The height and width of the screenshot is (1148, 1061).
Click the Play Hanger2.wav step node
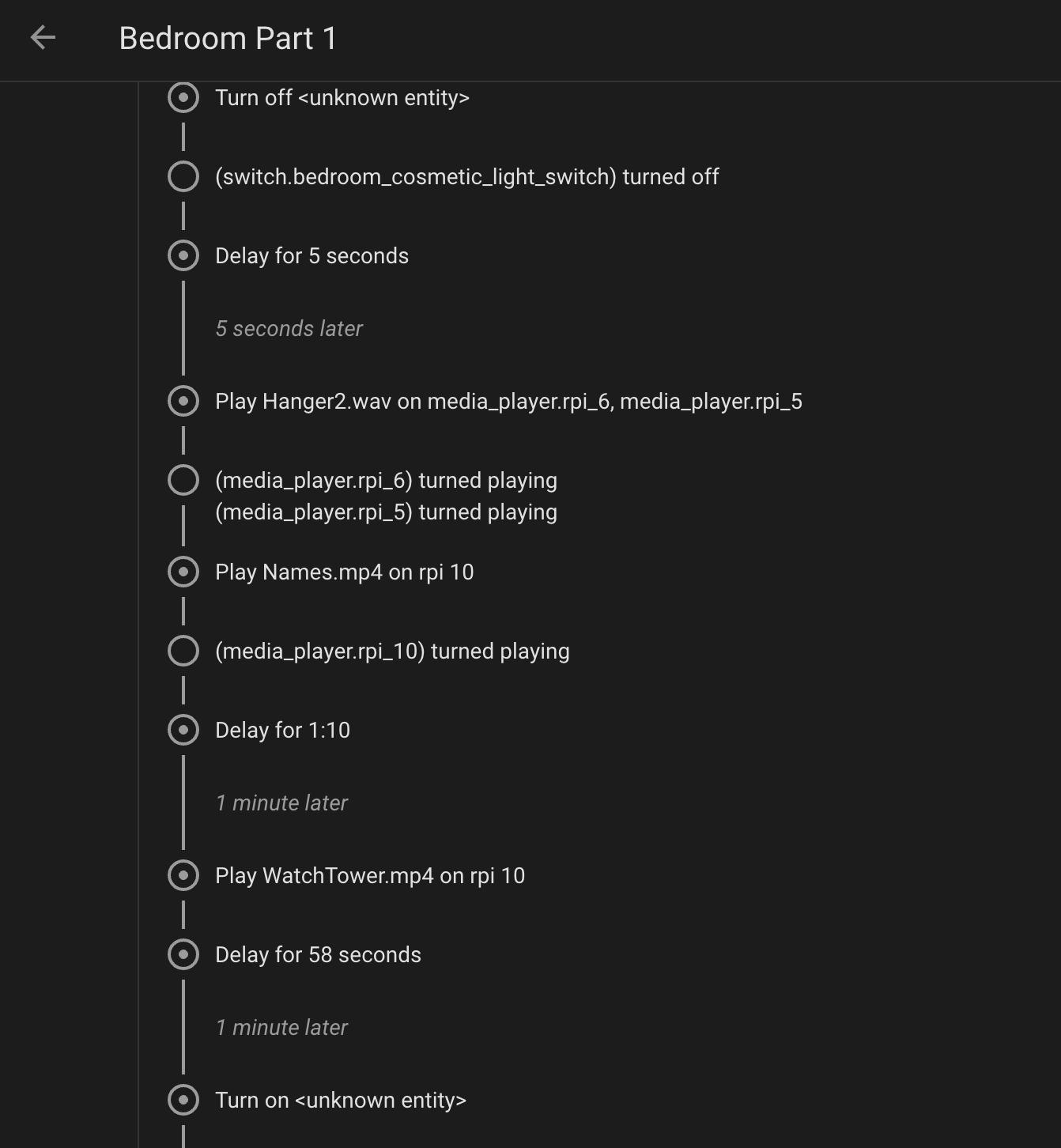pos(183,401)
